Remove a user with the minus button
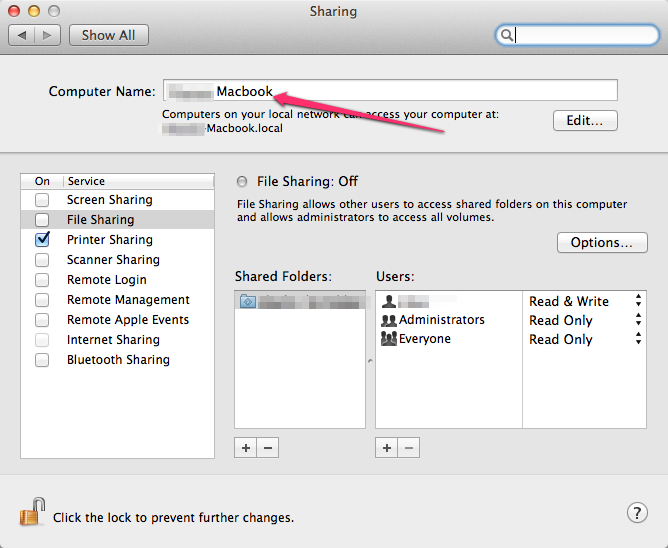668x548 pixels. (x=409, y=448)
